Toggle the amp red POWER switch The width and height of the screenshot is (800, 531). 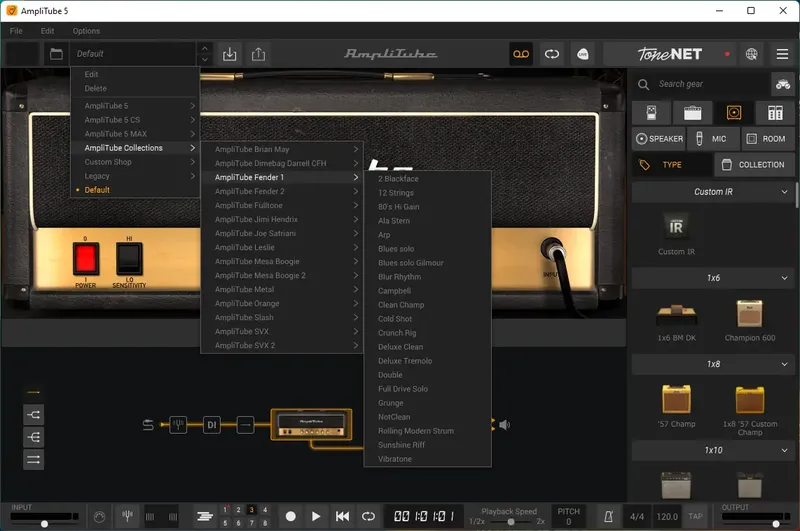pos(85,259)
